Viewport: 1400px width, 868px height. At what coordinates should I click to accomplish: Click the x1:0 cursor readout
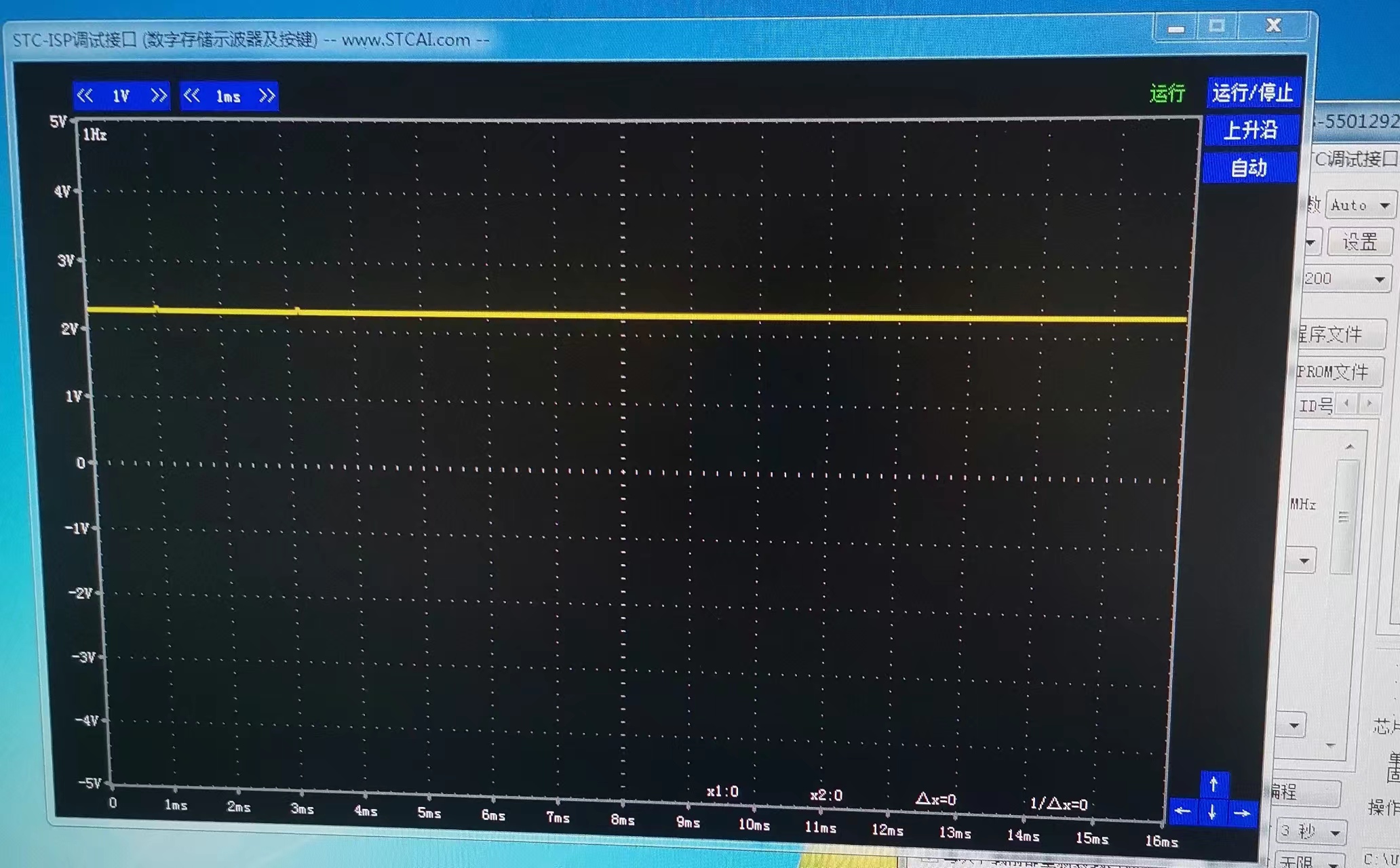click(x=722, y=791)
